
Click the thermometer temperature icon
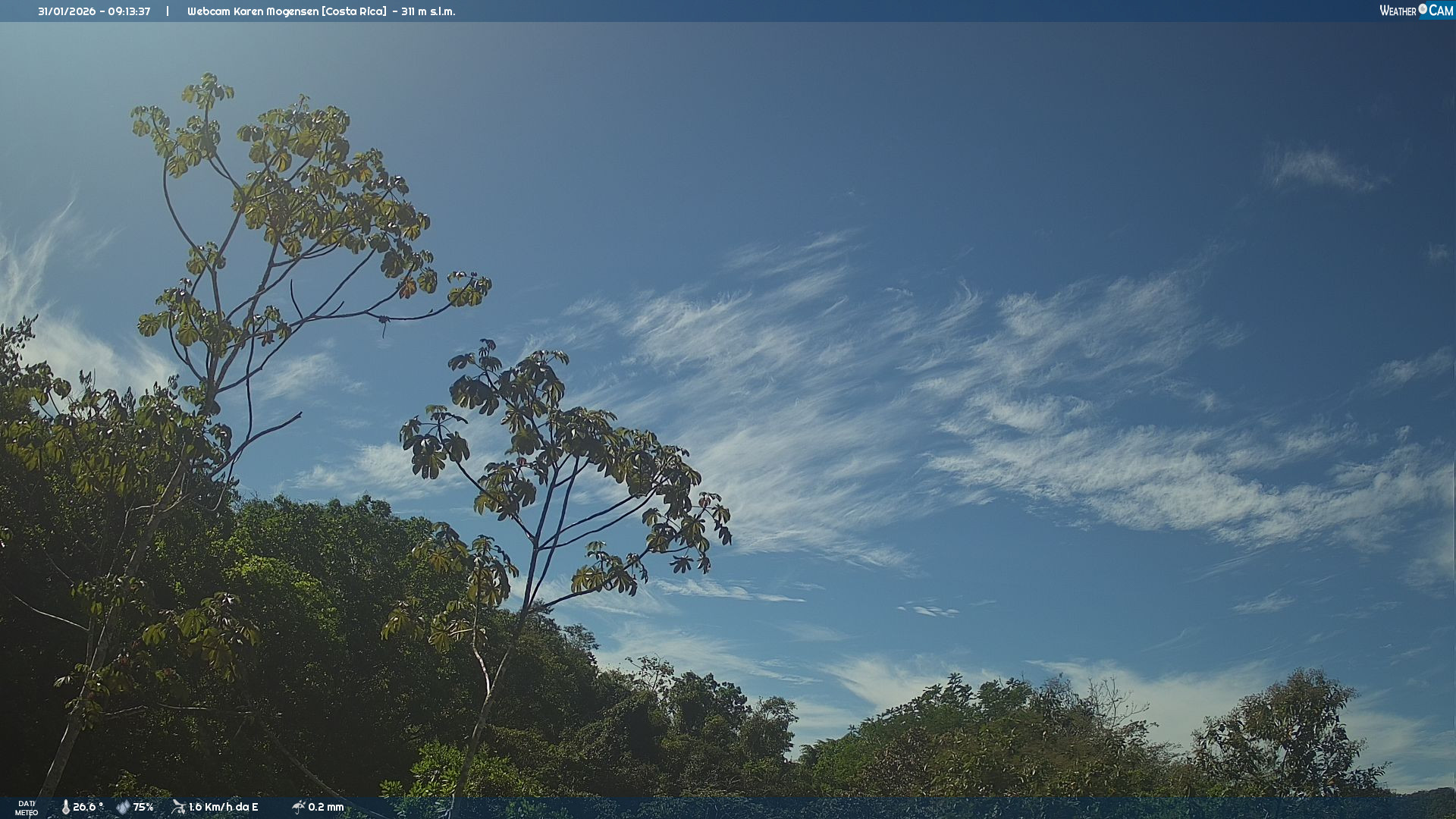pyautogui.click(x=65, y=808)
